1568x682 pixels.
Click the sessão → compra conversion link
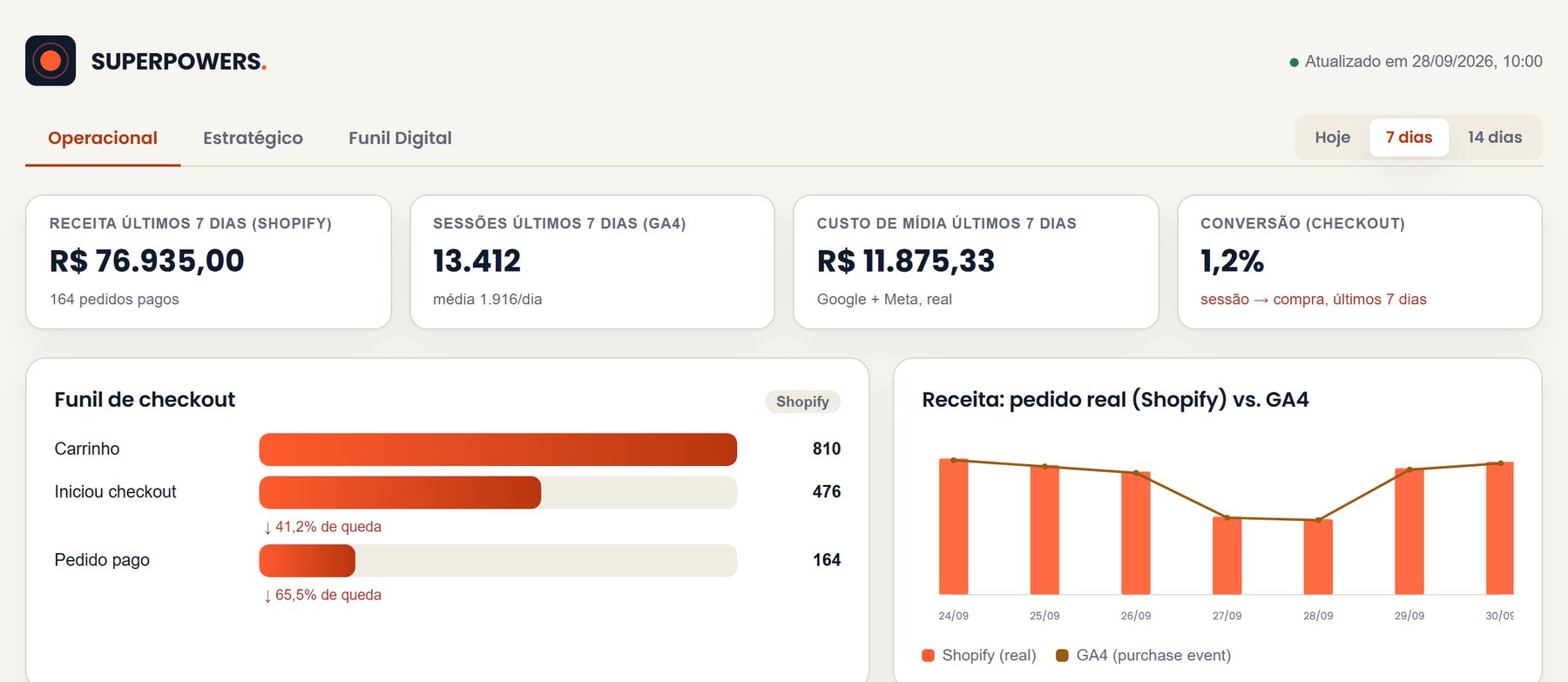[1313, 300]
